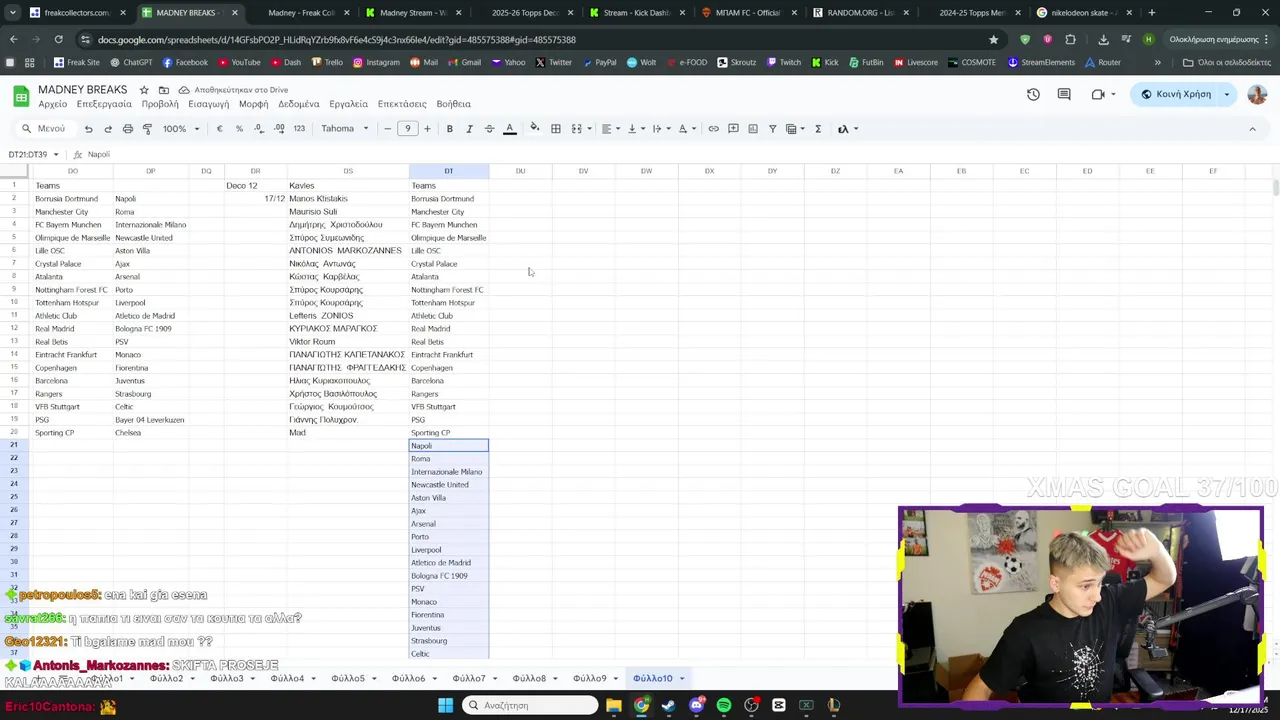
Task: Click the font size input field
Action: click(x=407, y=129)
